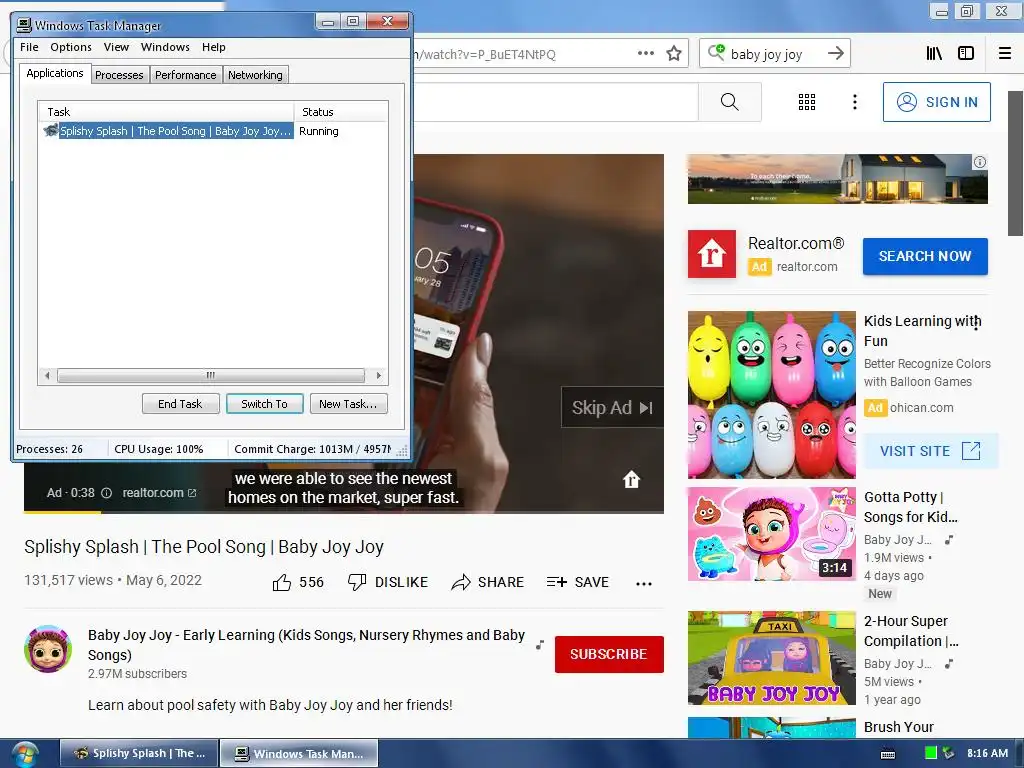
Task: Click the keyboard icon in system tray
Action: [888, 754]
